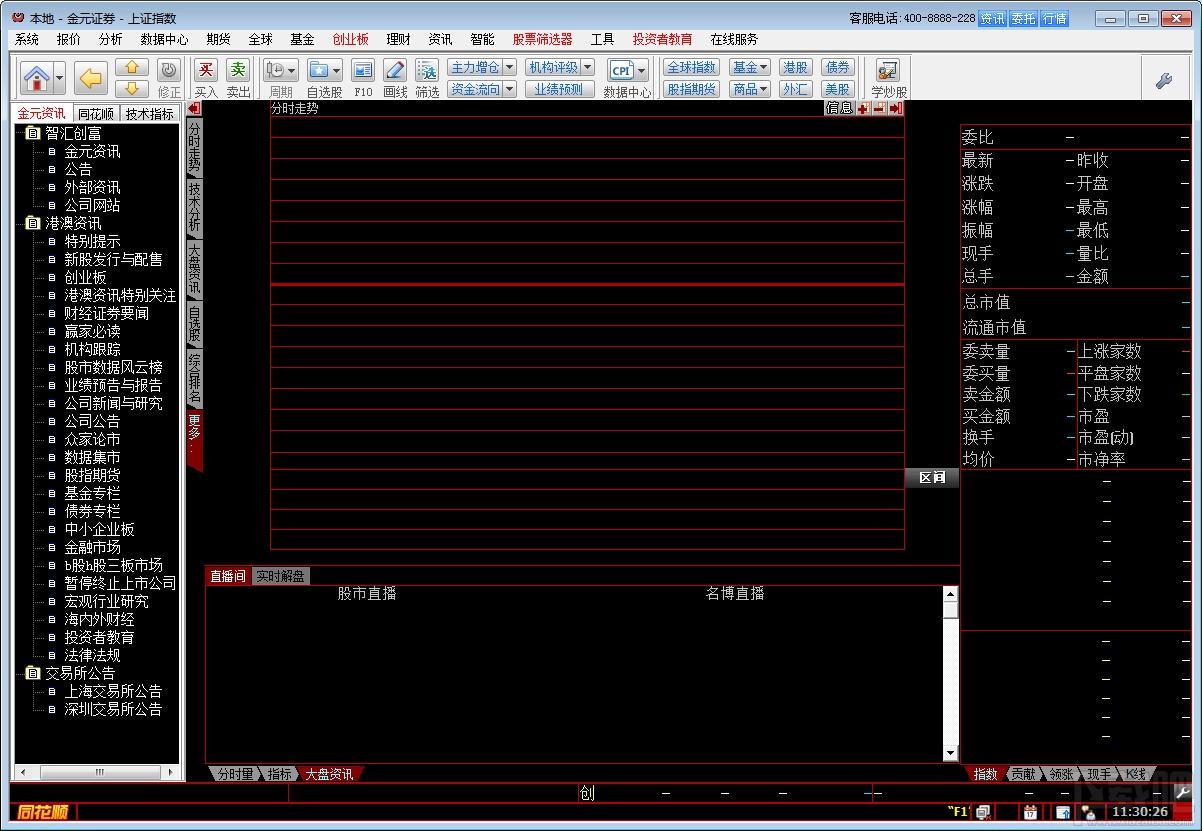Screen dimensions: 1202x831
Task: Switch to the 同花顺 sidebar tab
Action: click(95, 114)
